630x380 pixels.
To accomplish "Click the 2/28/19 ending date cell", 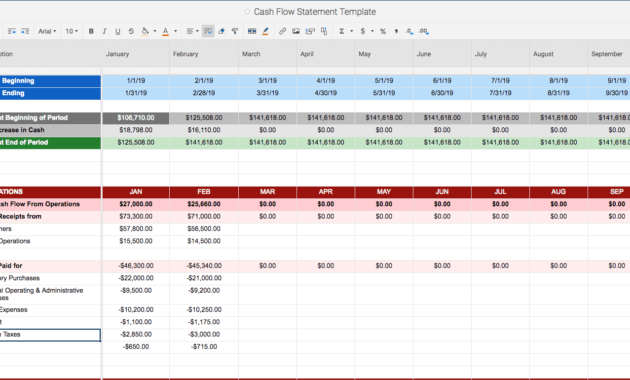I will 204,93.
